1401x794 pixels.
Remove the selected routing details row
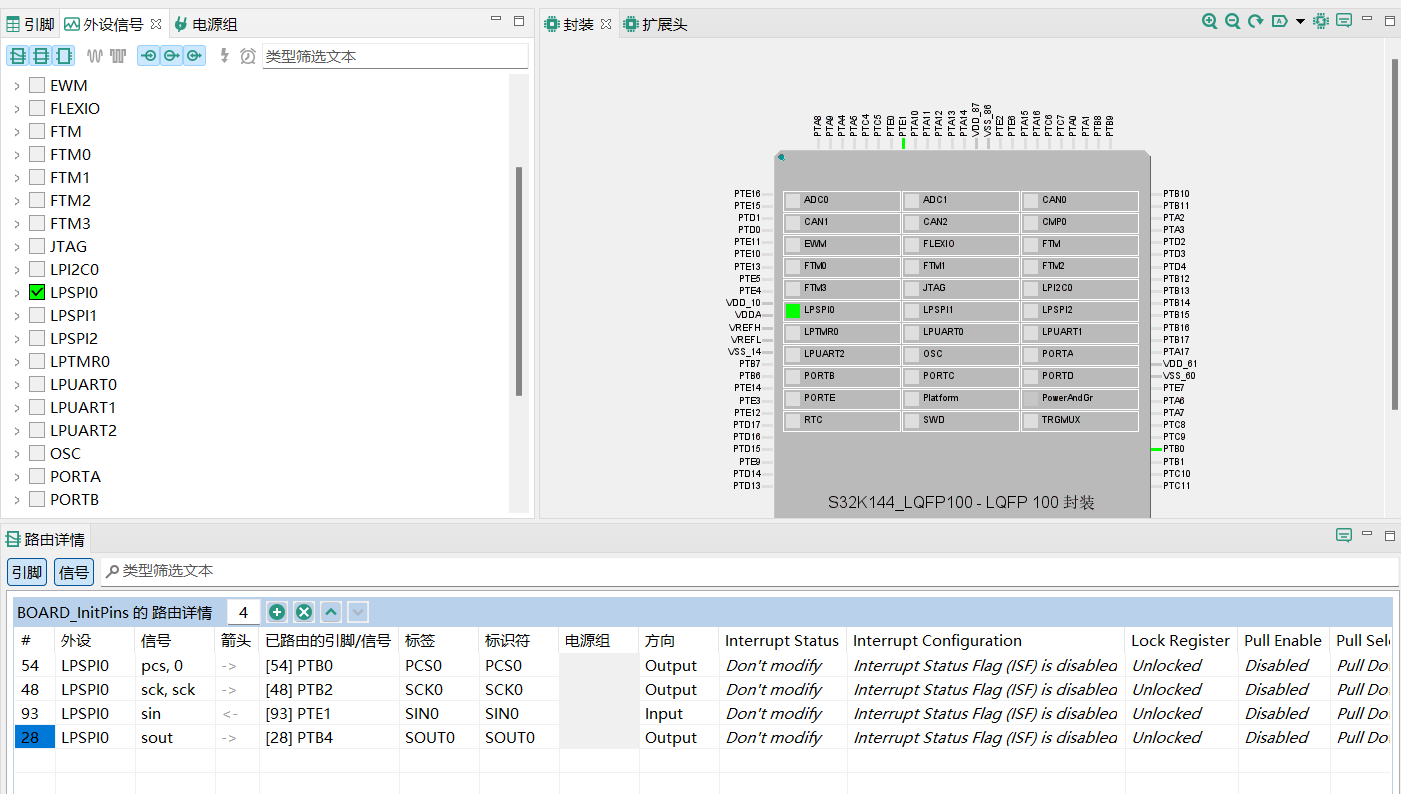pos(304,612)
